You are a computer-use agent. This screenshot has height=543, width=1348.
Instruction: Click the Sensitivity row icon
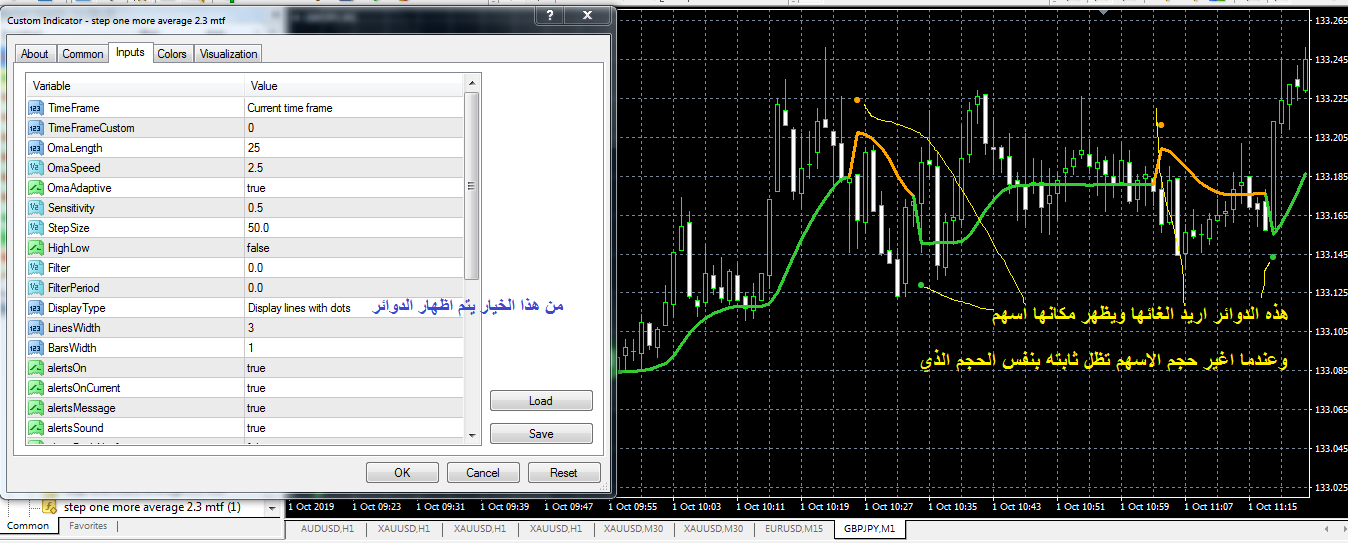(35, 208)
